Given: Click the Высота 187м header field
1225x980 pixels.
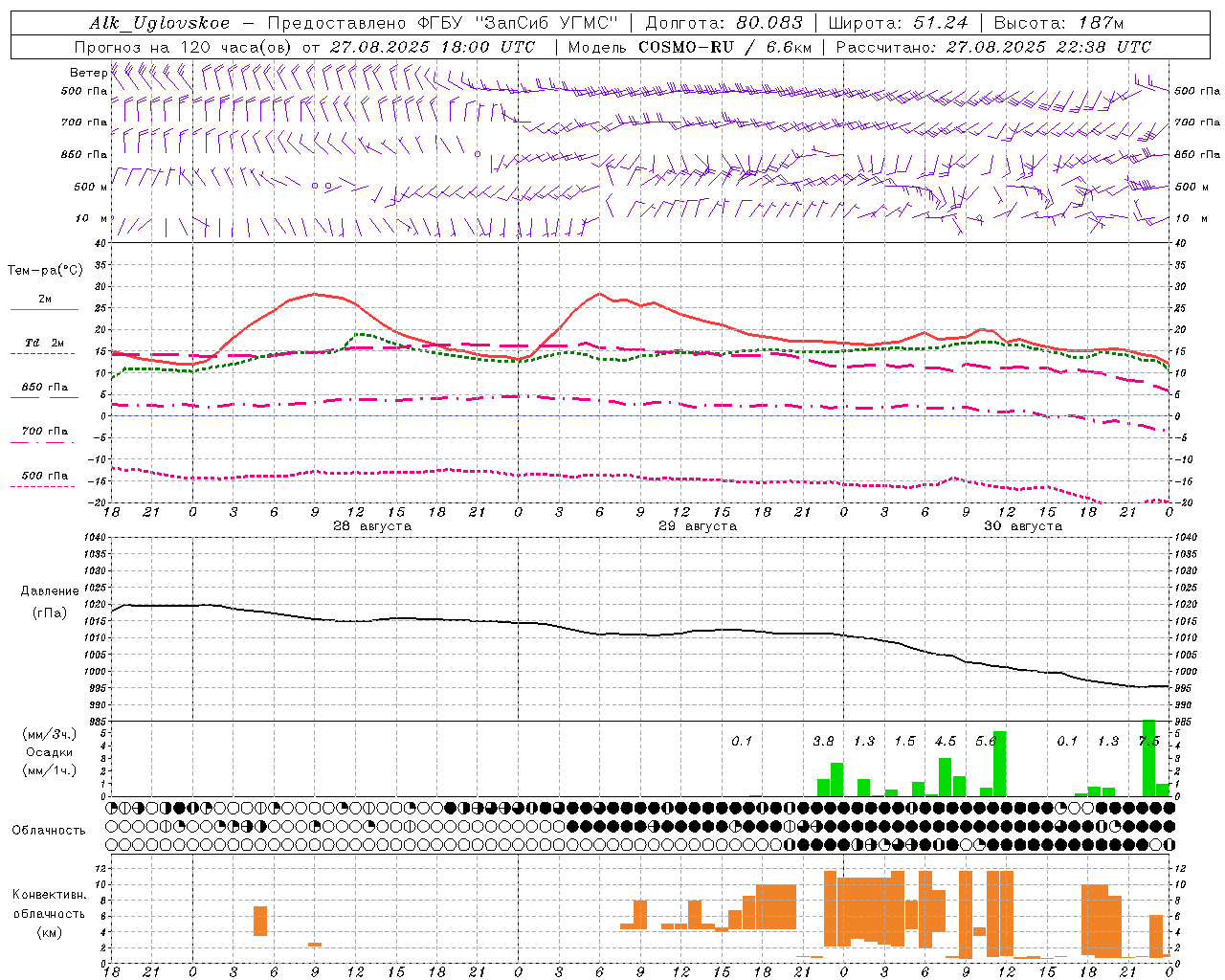Looking at the screenshot, I should point(1058,23).
